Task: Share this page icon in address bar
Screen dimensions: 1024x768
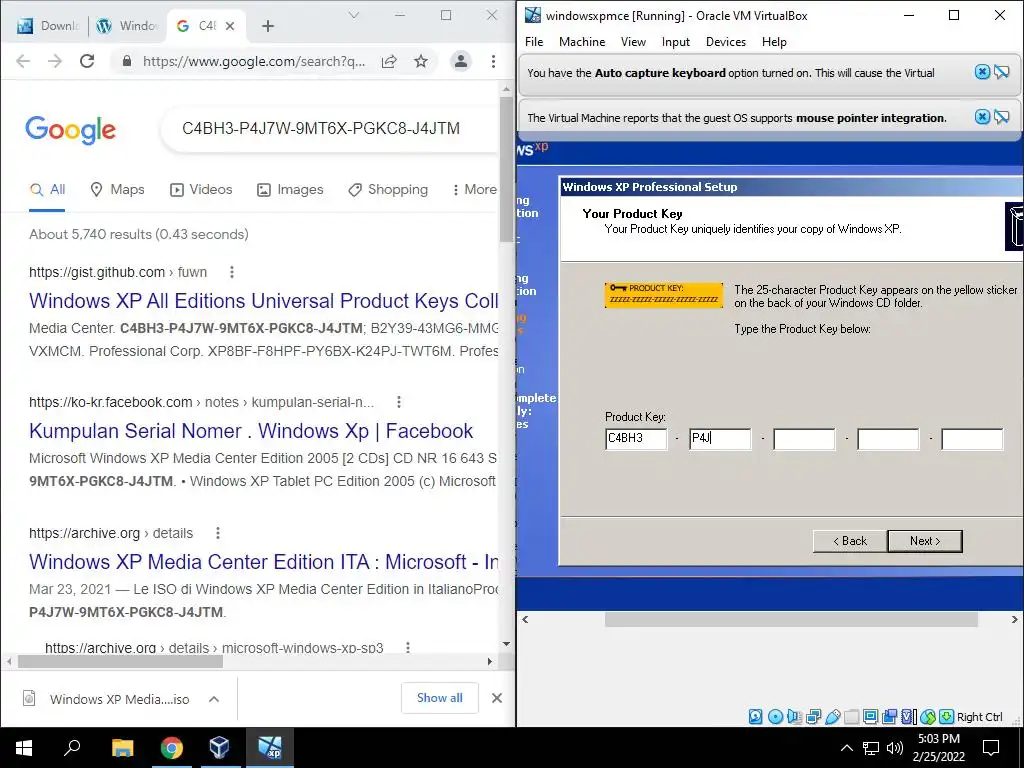Action: click(389, 61)
